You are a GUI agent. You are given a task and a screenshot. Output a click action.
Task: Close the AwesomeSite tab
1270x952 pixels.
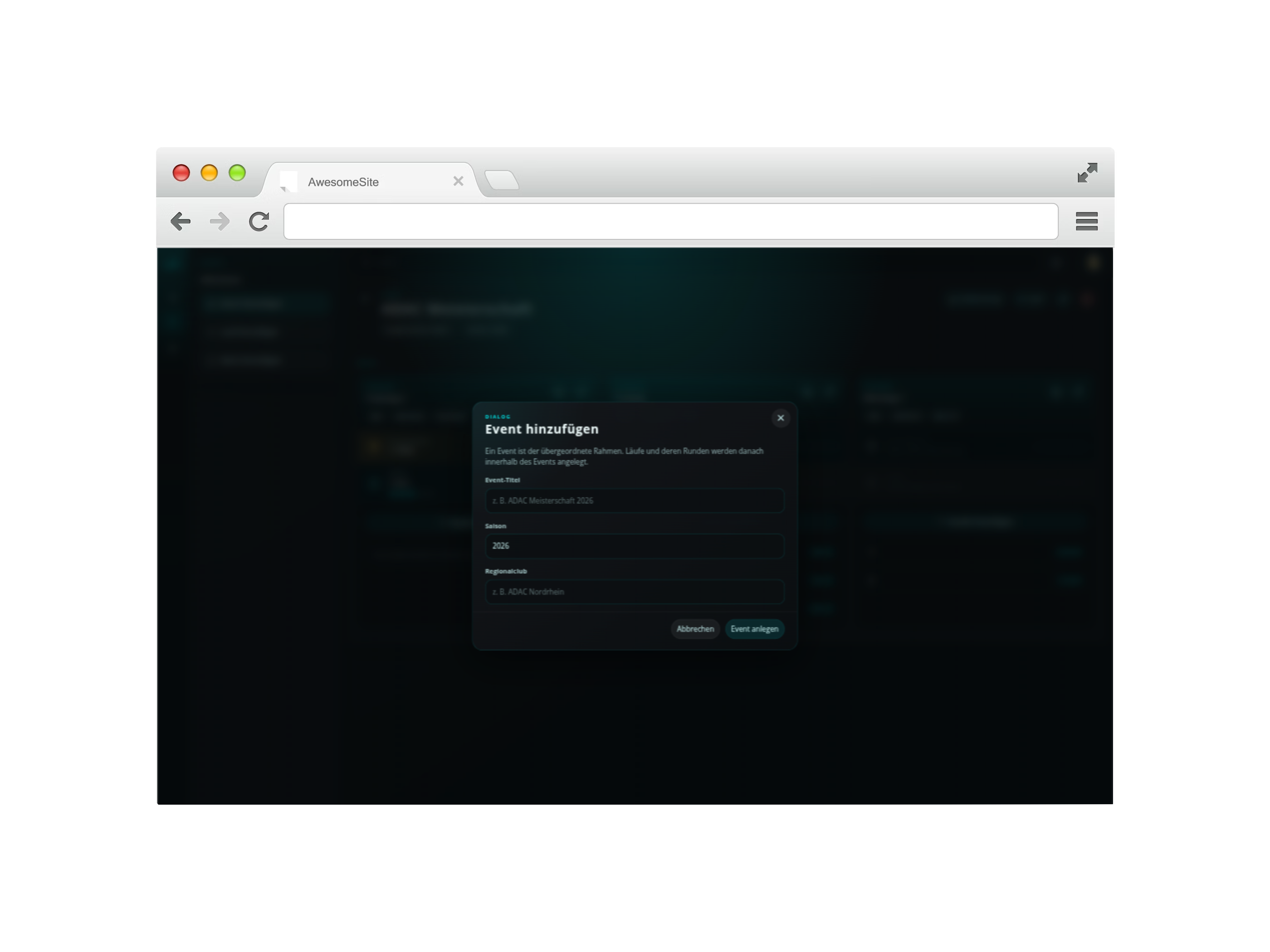coord(458,181)
